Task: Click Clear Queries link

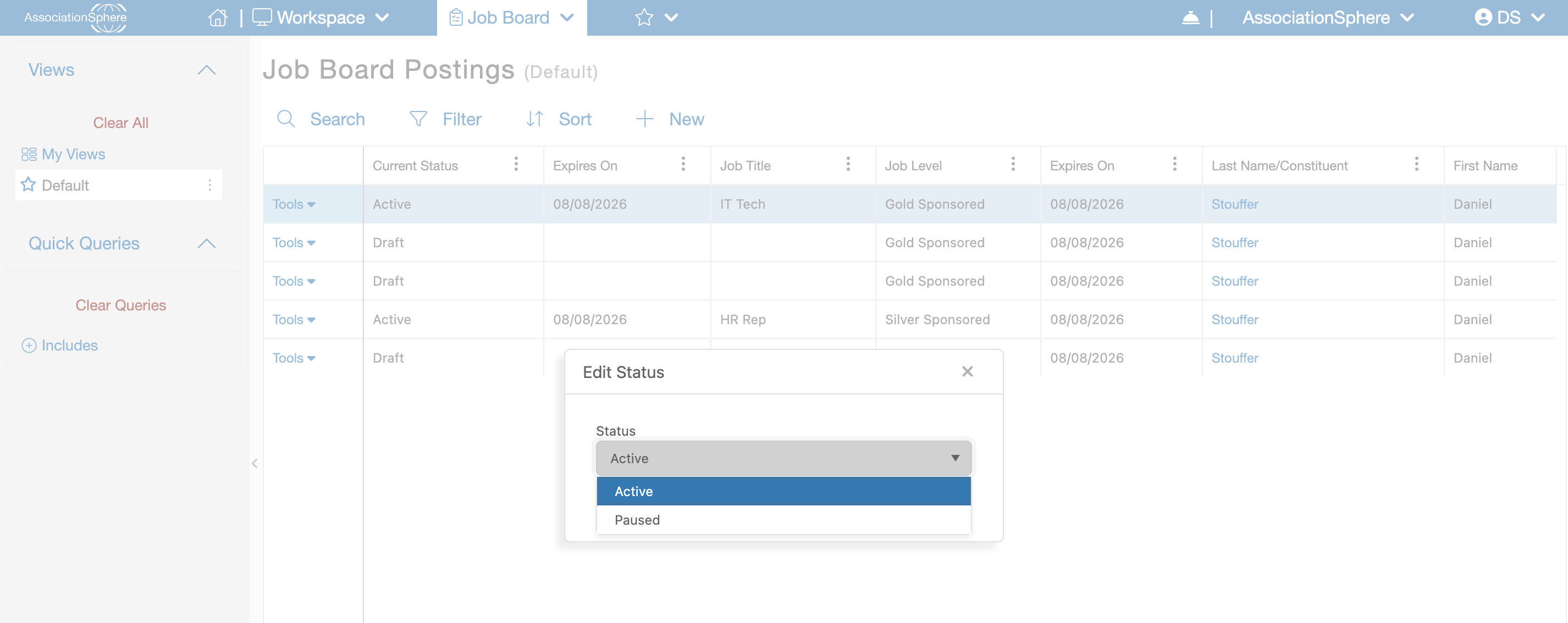Action: (x=120, y=305)
